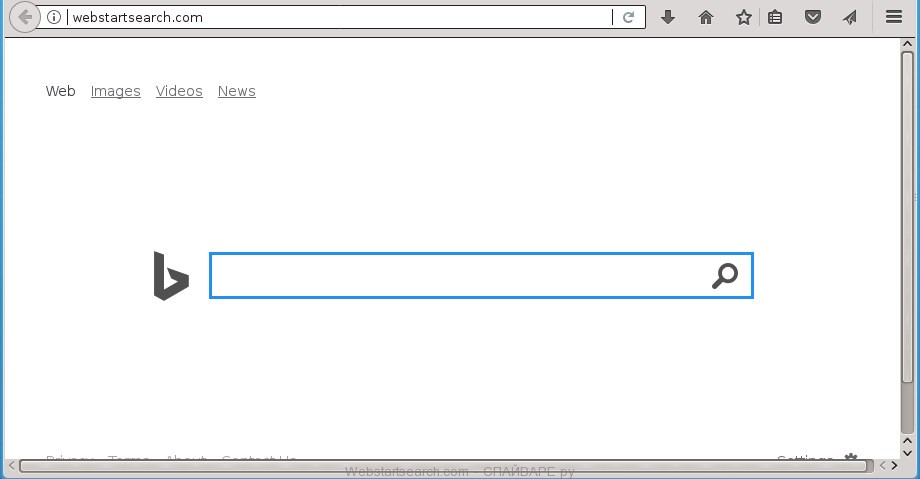
Task: Go to the Home page icon
Action: click(x=706, y=18)
